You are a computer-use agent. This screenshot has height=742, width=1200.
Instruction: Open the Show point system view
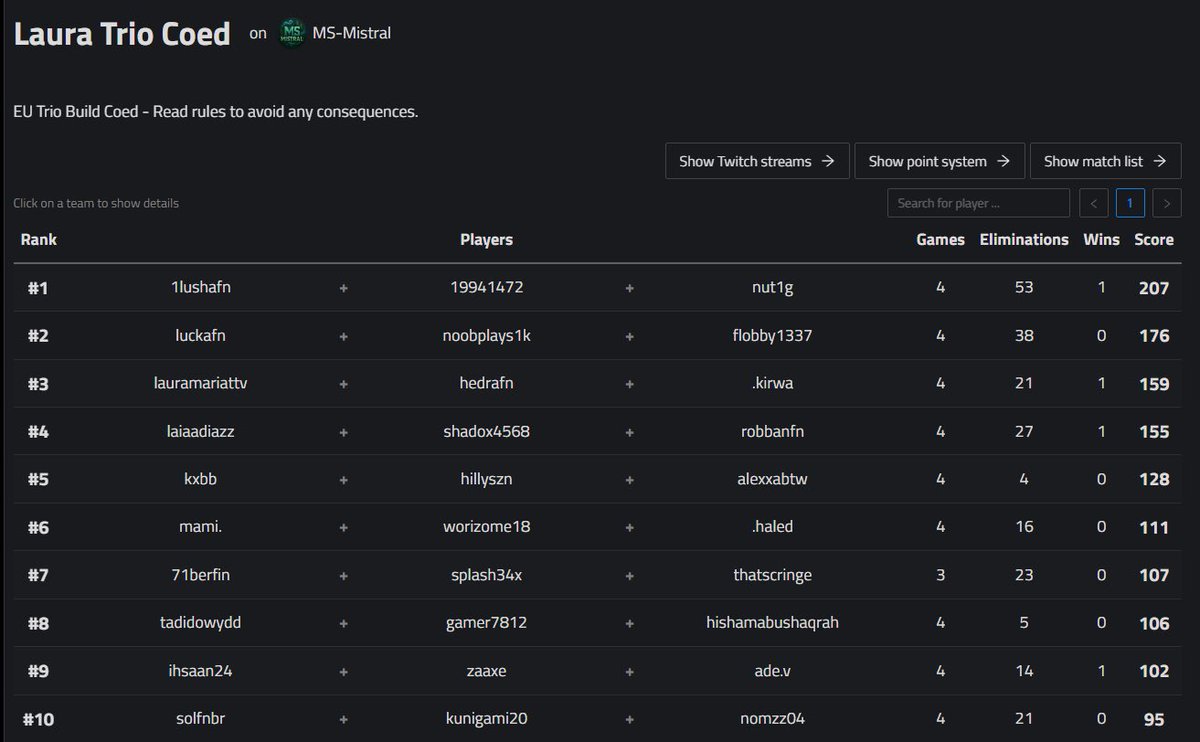pos(939,160)
